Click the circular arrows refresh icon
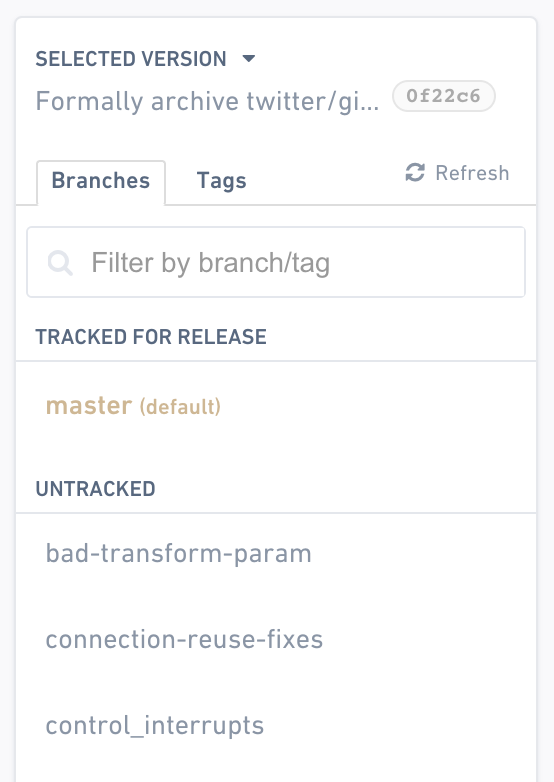The width and height of the screenshot is (554, 782). (x=415, y=173)
